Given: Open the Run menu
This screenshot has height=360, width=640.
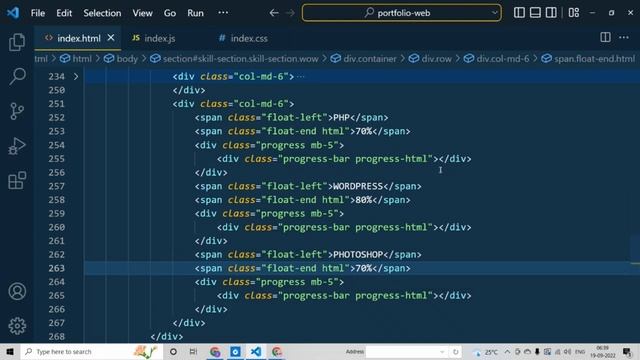Looking at the screenshot, I should pos(195,13).
